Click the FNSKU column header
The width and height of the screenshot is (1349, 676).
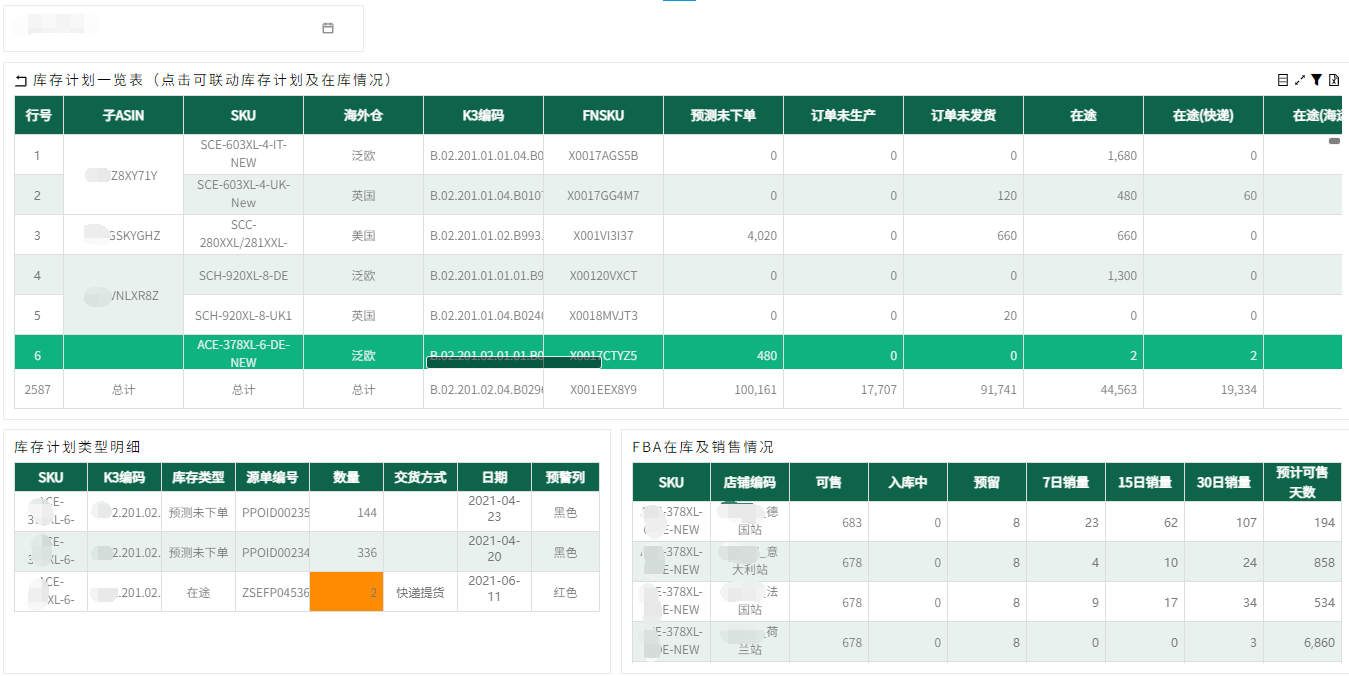coord(602,115)
